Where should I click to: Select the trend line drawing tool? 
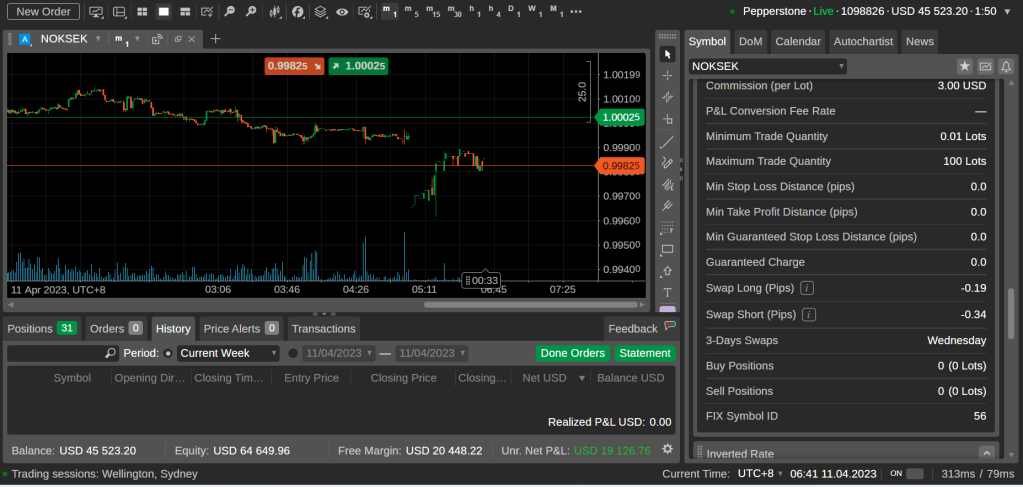pyautogui.click(x=667, y=141)
